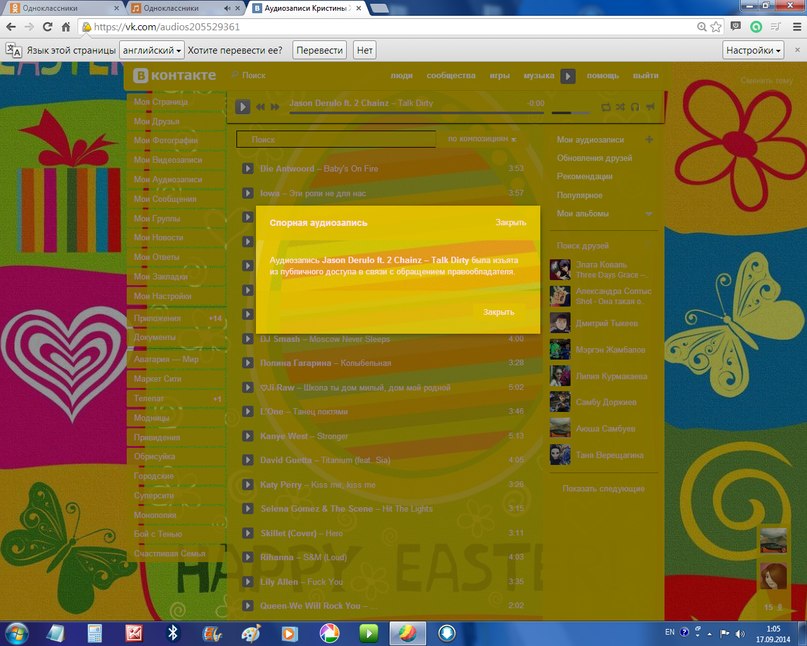The image size is (807, 646).
Task: Select the Аудиозаписи Кристины tab
Action: pos(307,8)
